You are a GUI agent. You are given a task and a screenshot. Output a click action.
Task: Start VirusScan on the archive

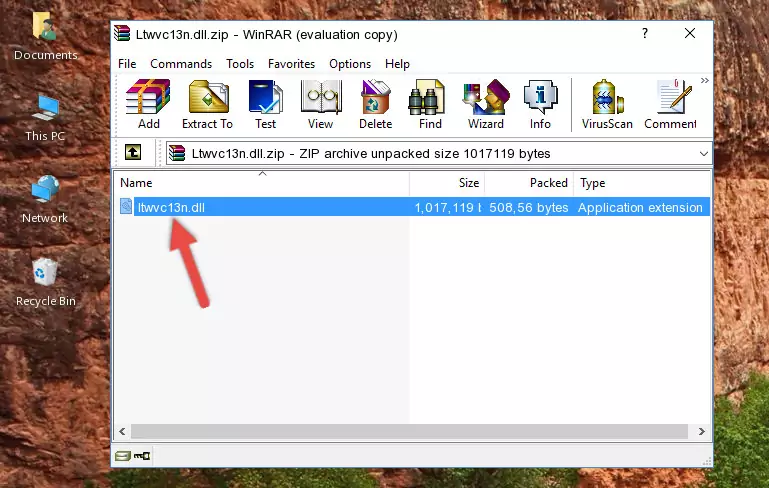(607, 104)
